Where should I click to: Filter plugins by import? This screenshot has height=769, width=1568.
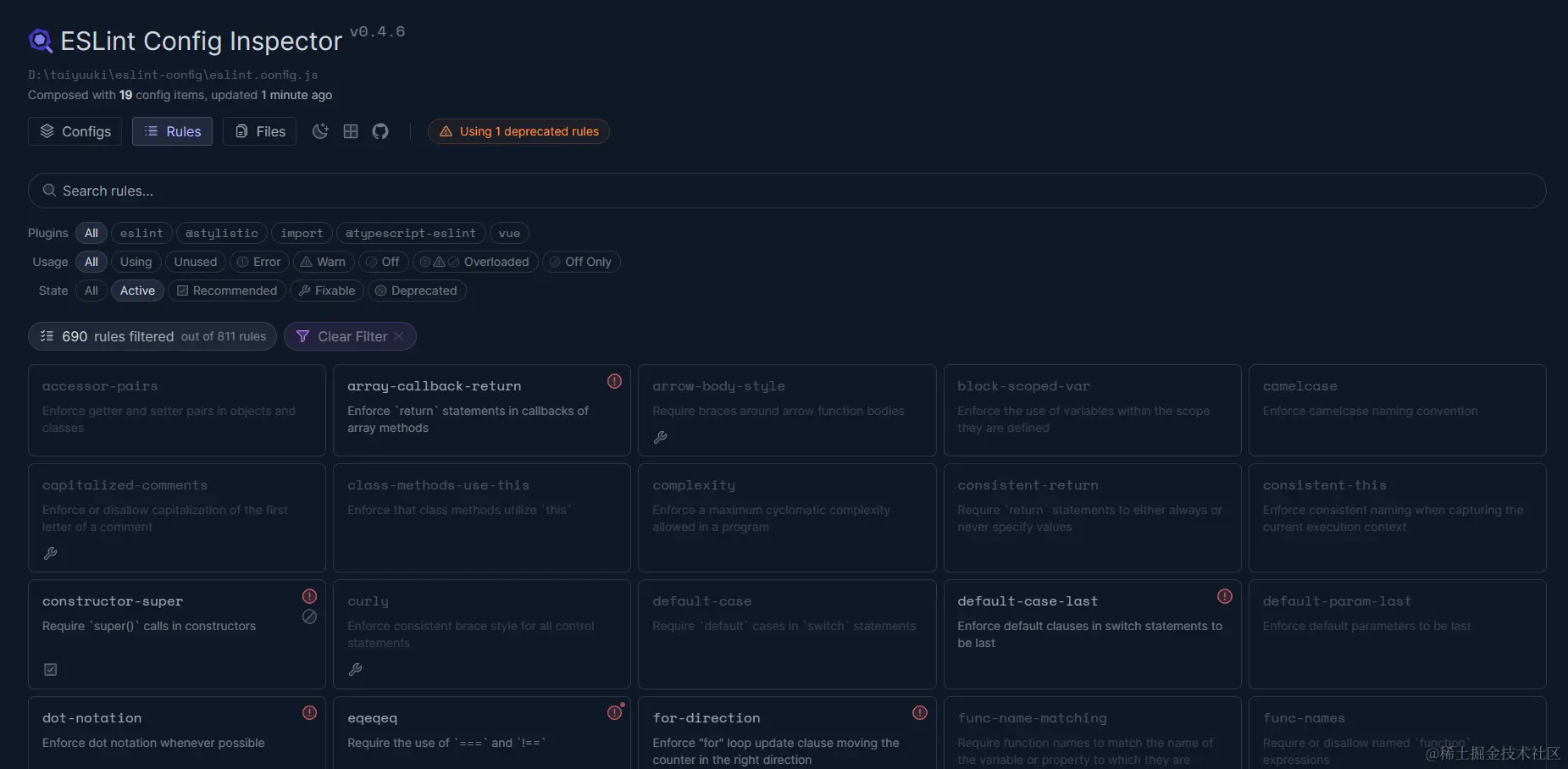pyautogui.click(x=302, y=233)
